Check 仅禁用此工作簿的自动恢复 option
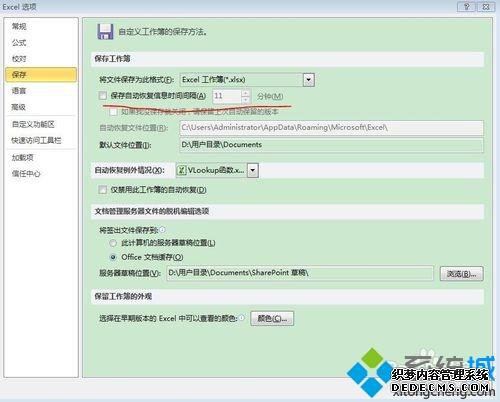Screen dimensions: 500x402 coord(102,190)
